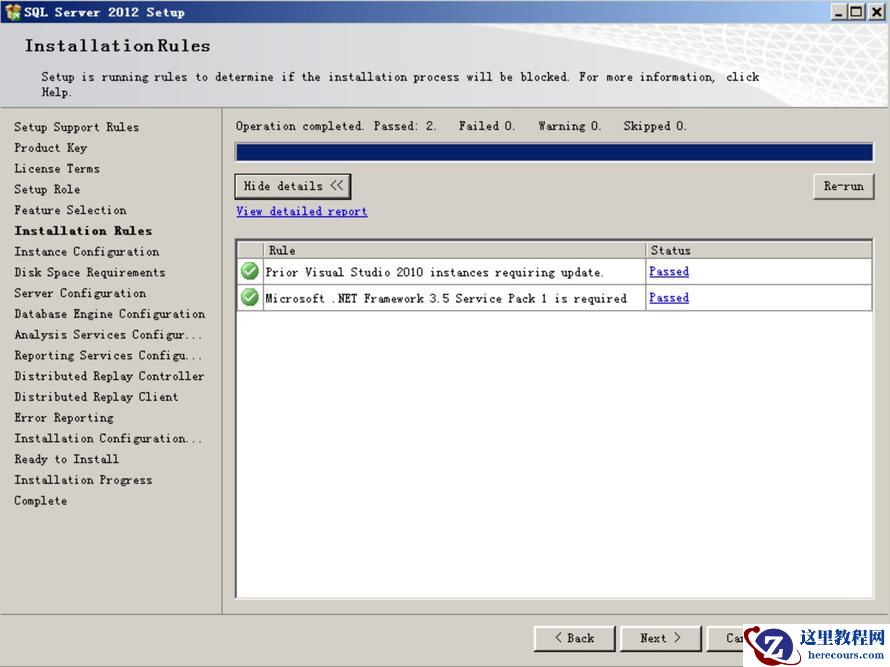Image resolution: width=890 pixels, height=667 pixels.
Task: Click Prior Visual Studio 2010 instances rule text
Action: 434,272
